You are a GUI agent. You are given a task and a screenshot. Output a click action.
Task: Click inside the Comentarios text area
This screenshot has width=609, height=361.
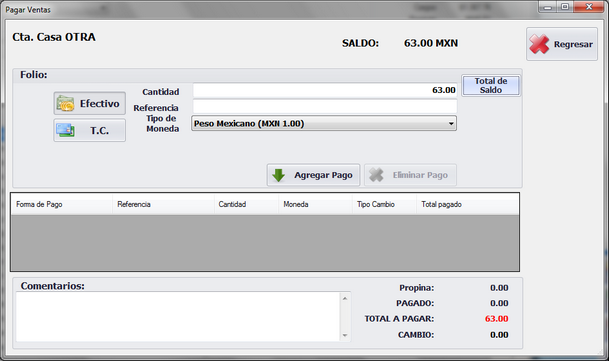click(178, 317)
